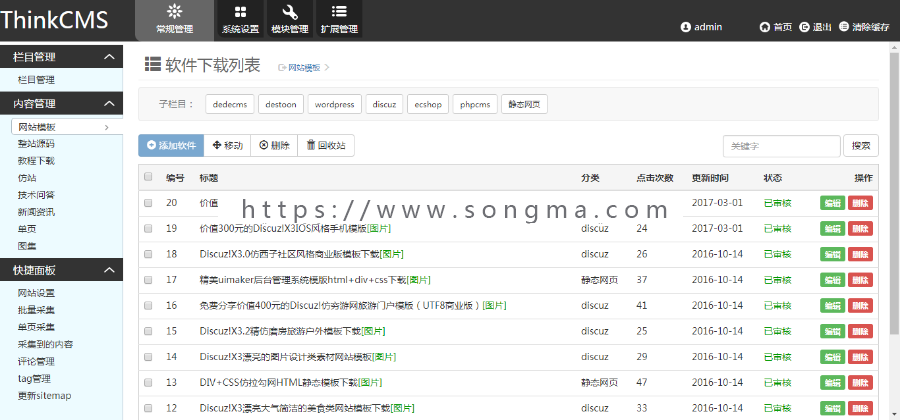Check the box for row 19
Viewport: 900px width, 420px height.
(x=148, y=228)
